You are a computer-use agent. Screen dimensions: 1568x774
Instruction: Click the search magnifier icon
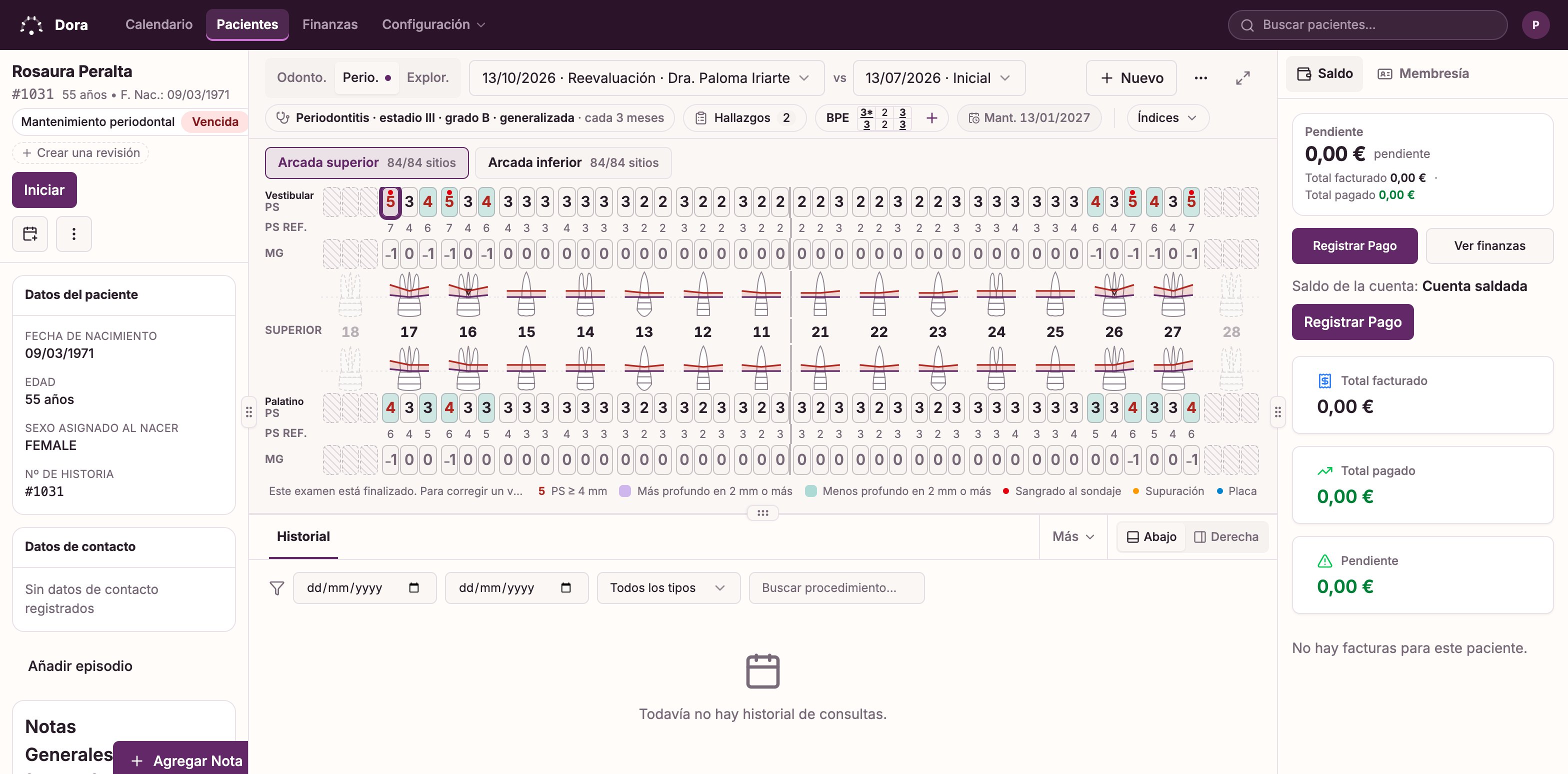(x=1247, y=25)
